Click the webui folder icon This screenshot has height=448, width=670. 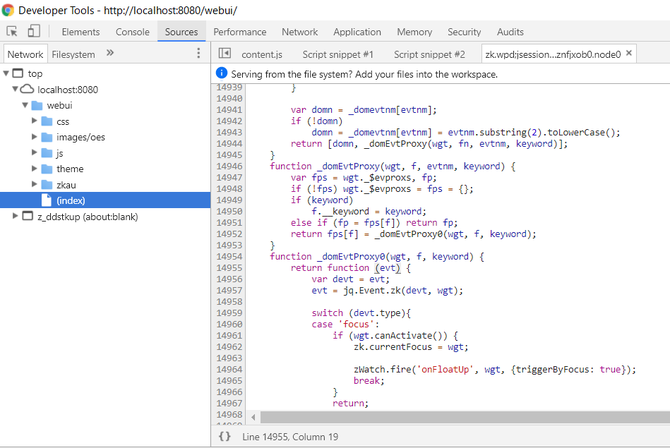tap(37, 105)
